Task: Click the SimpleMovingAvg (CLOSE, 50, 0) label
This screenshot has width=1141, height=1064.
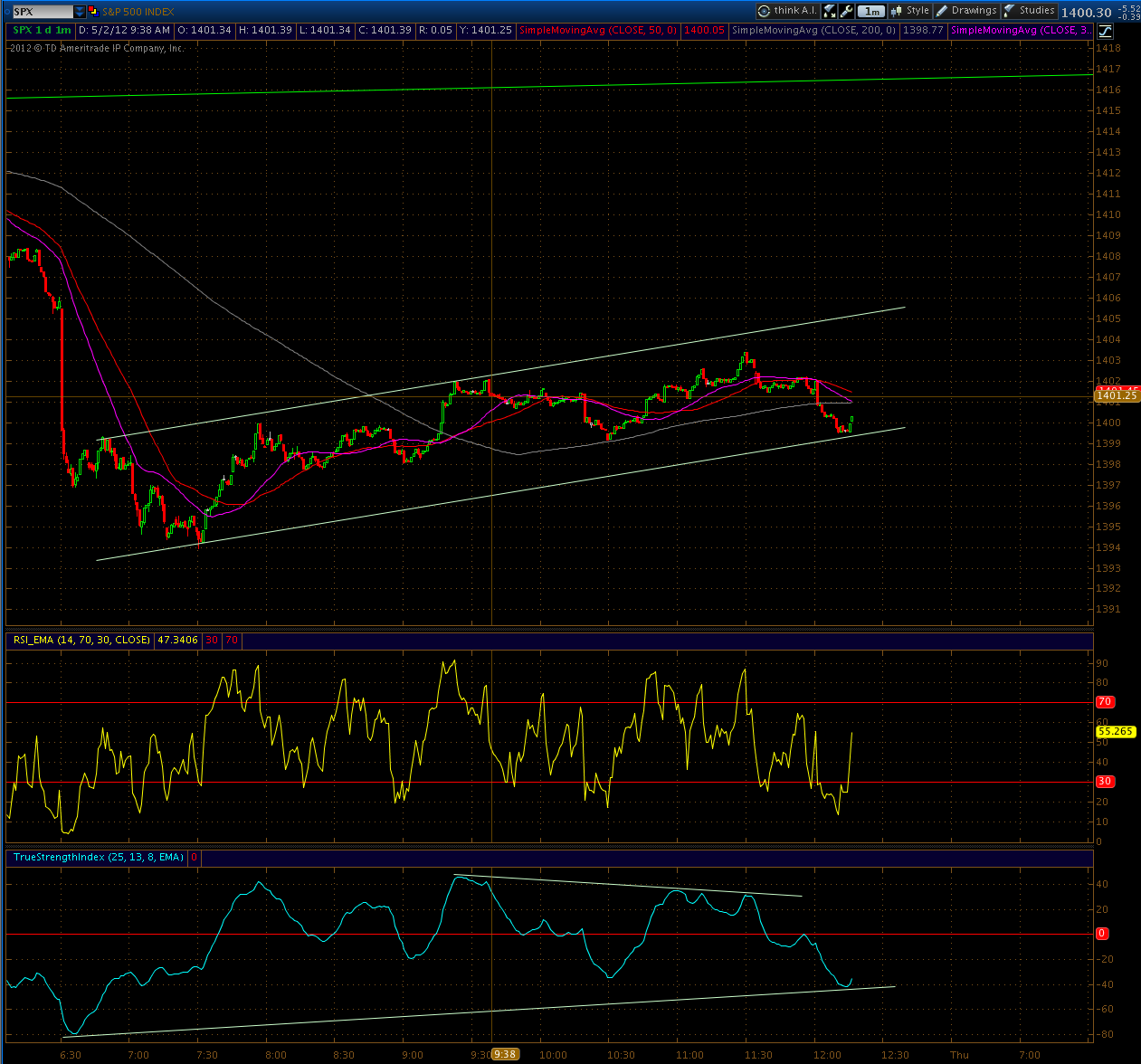Action: (598, 30)
